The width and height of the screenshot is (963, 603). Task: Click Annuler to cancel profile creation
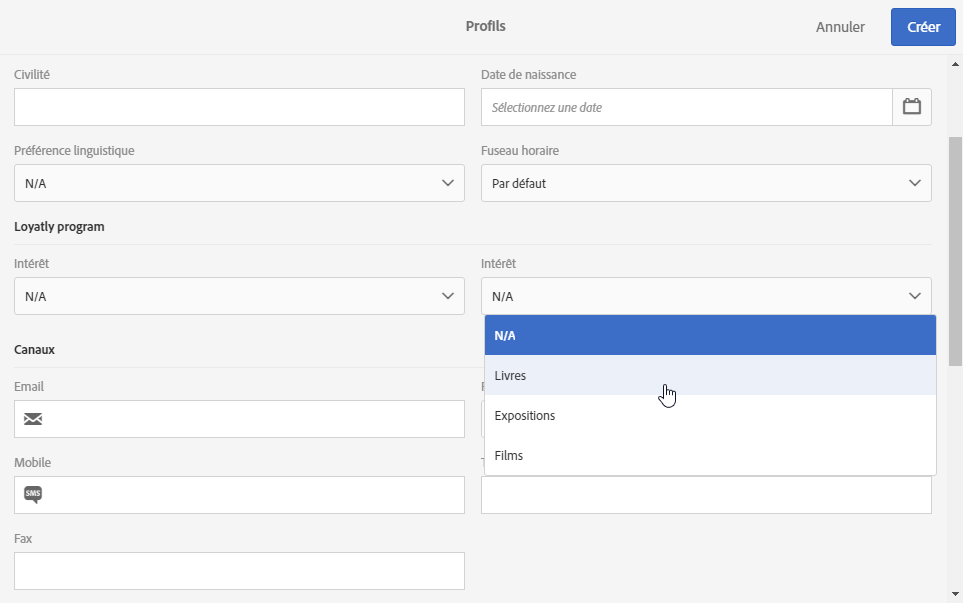point(840,27)
